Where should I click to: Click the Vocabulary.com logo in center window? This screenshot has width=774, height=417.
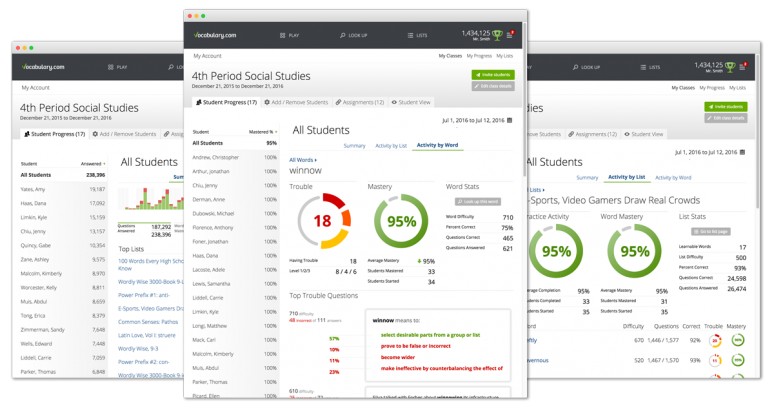pyautogui.click(x=212, y=37)
